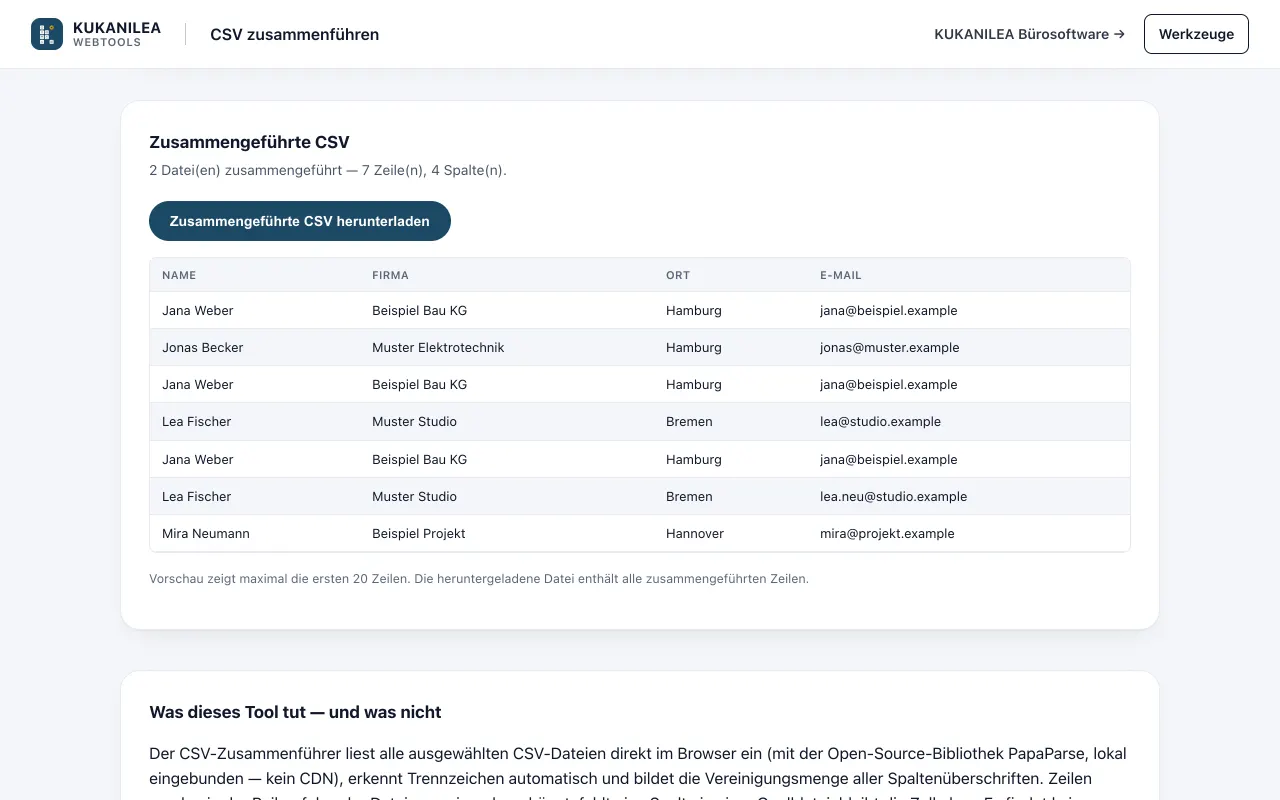Click the CSV zusammenführen page title
1280x800 pixels.
(294, 34)
